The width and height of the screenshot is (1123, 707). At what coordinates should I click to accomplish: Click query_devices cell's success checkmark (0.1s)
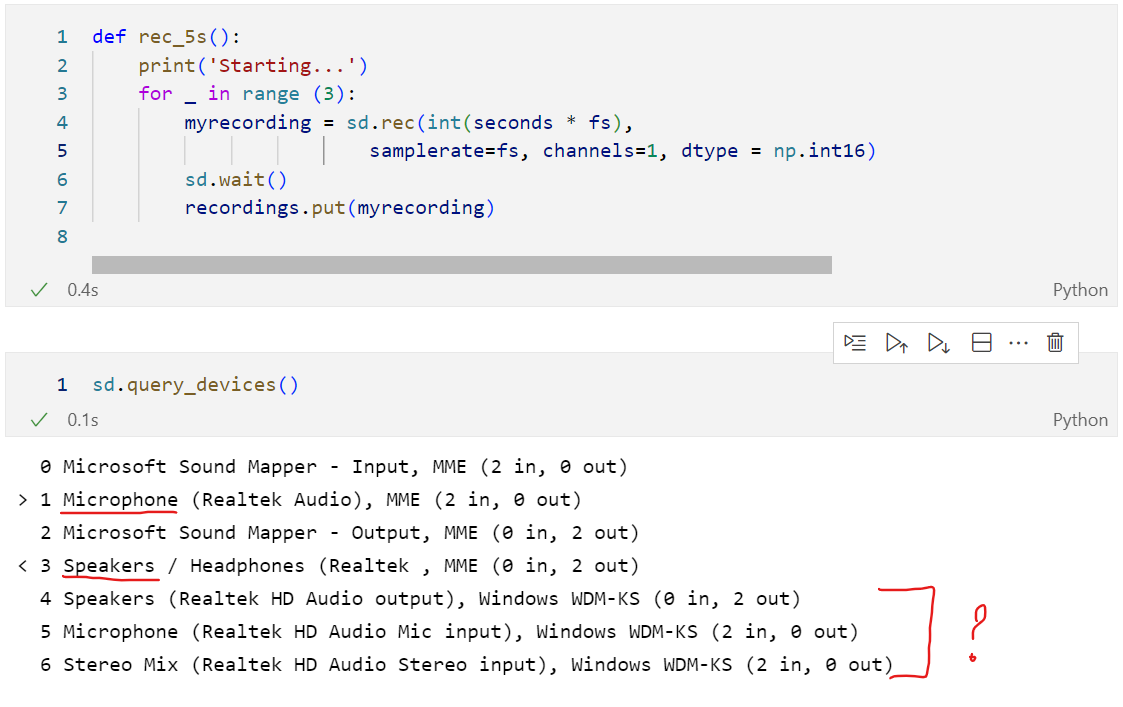(39, 419)
